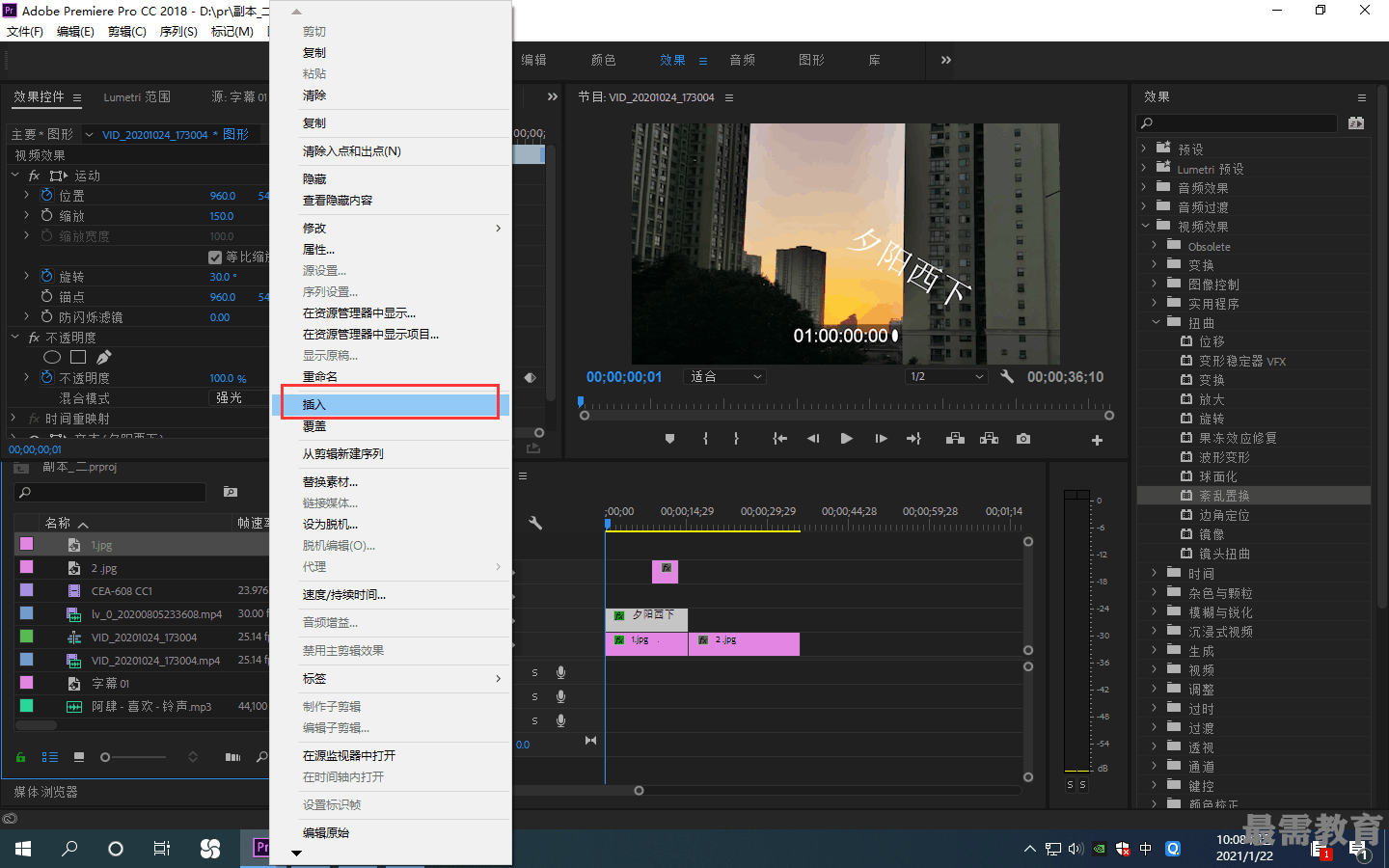The image size is (1389, 868).
Task: Select 覆盖 in context menu
Action: (x=391, y=425)
